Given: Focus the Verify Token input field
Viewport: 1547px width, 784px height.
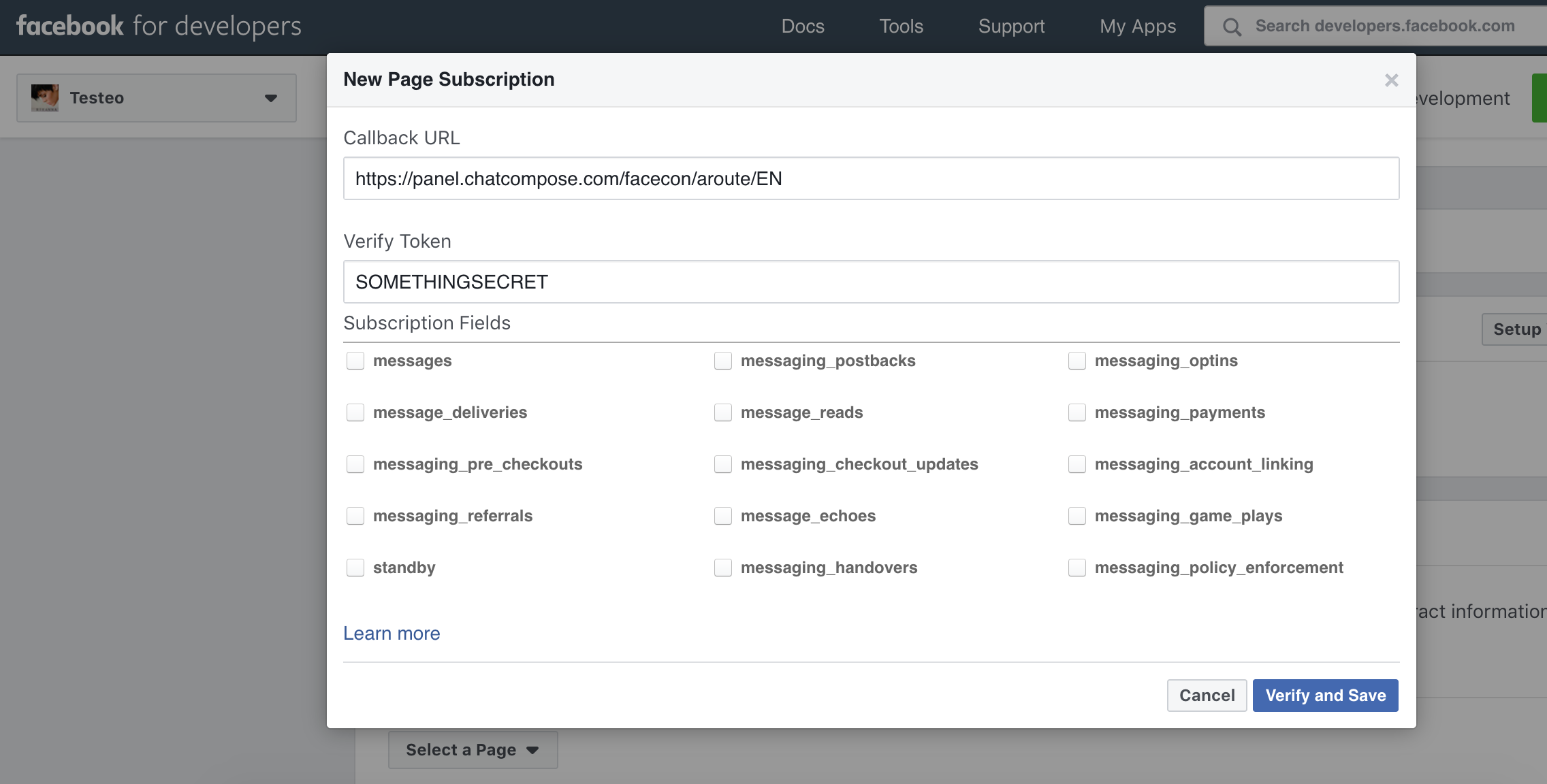Looking at the screenshot, I should click(x=871, y=282).
